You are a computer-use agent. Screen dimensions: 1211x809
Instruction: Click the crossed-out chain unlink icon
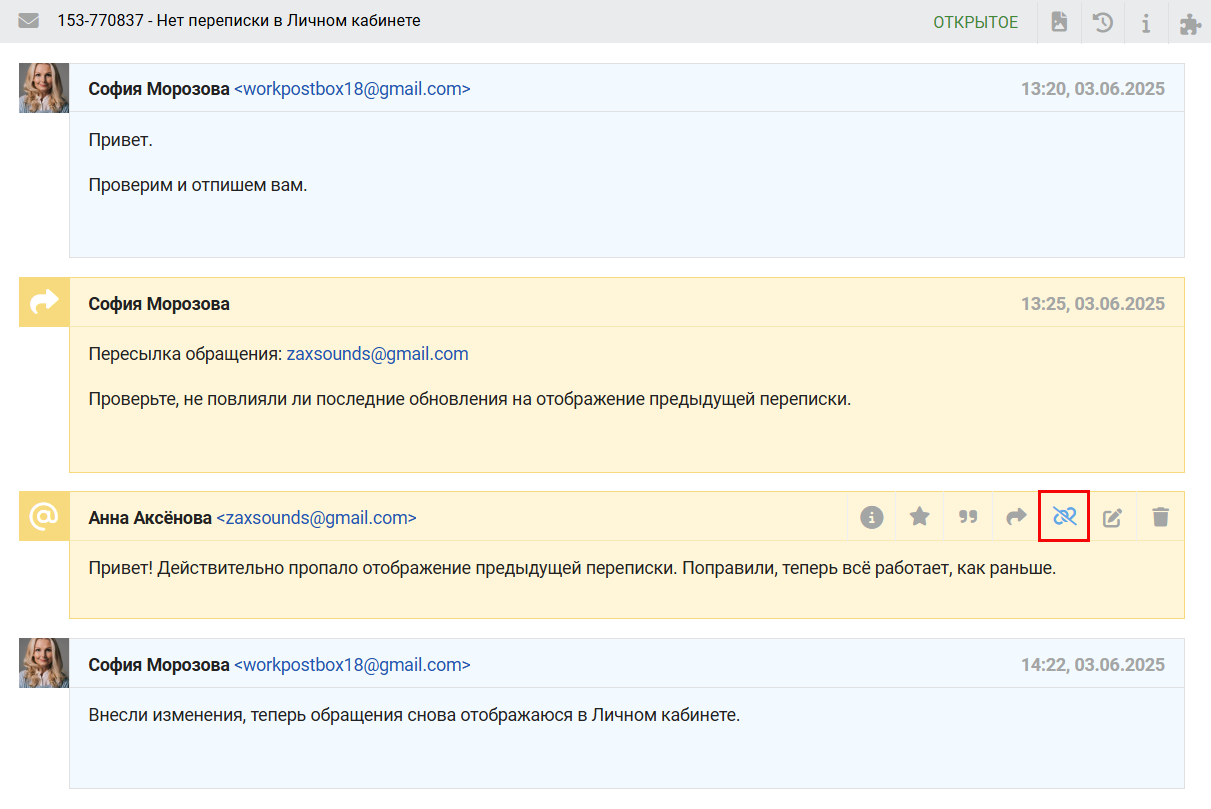tap(1064, 517)
